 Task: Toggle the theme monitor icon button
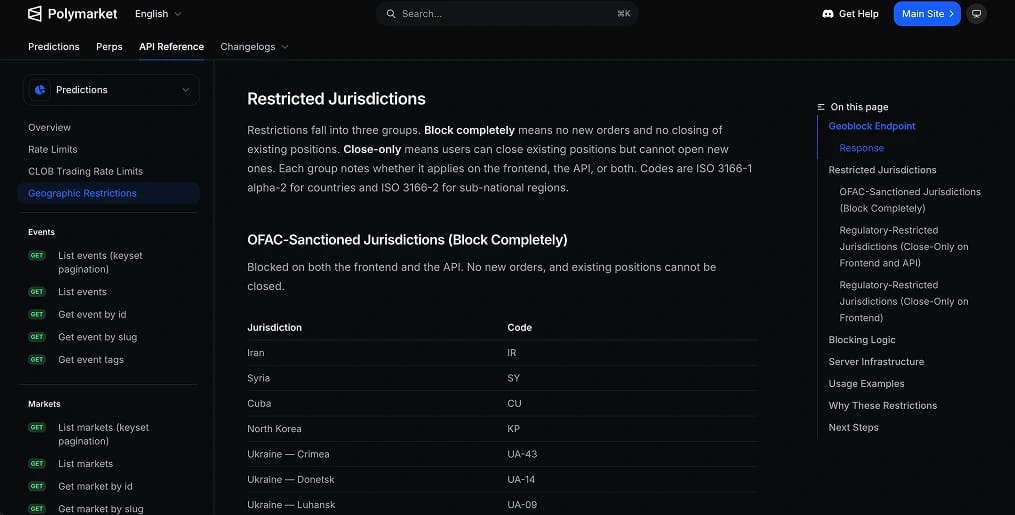coord(976,14)
